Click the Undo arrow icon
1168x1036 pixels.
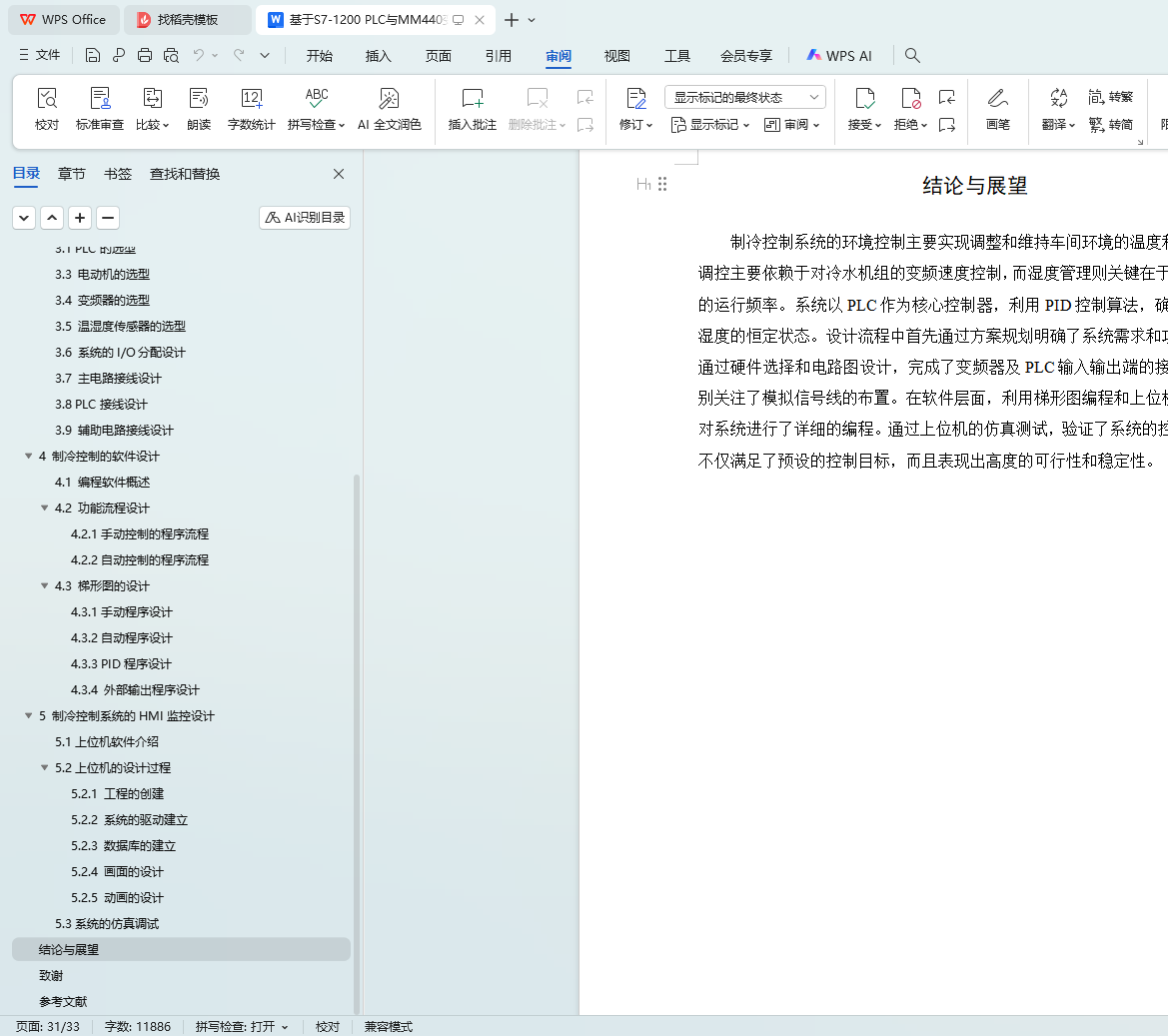pos(198,55)
